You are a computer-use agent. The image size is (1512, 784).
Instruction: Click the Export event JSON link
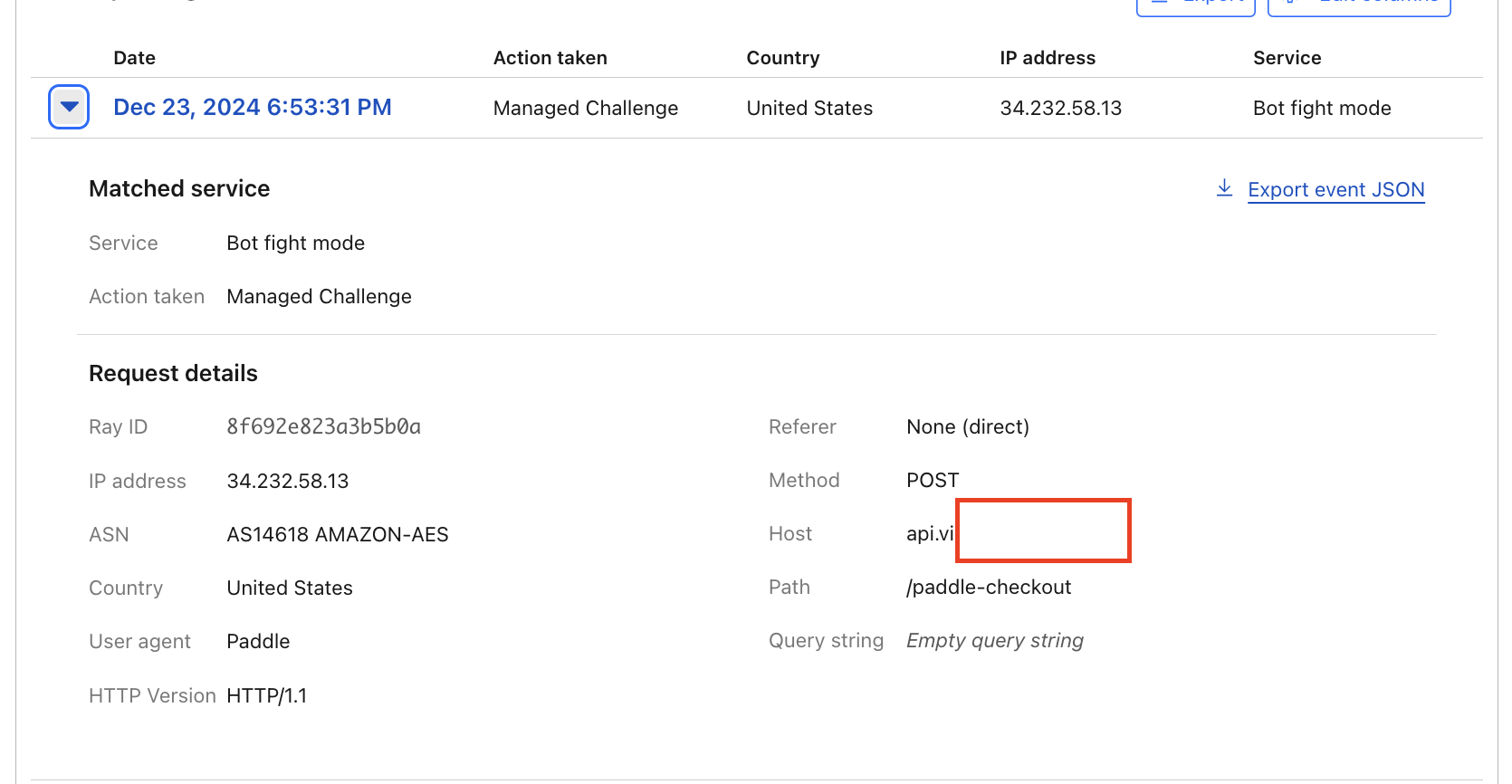(1335, 189)
